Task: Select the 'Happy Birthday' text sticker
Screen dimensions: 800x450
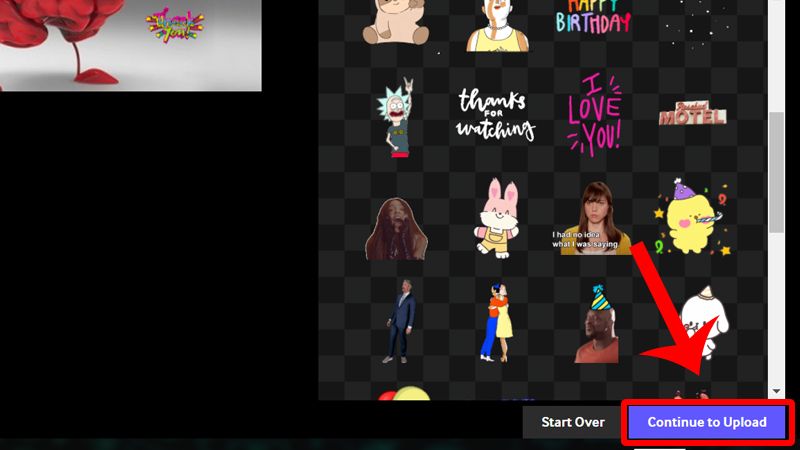Action: click(593, 18)
